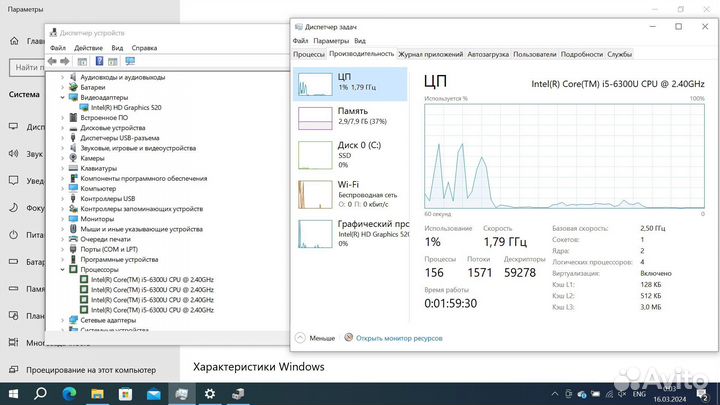Click the Порты (COM и LPT) icon
The height and width of the screenshot is (405, 720).
pos(73,249)
